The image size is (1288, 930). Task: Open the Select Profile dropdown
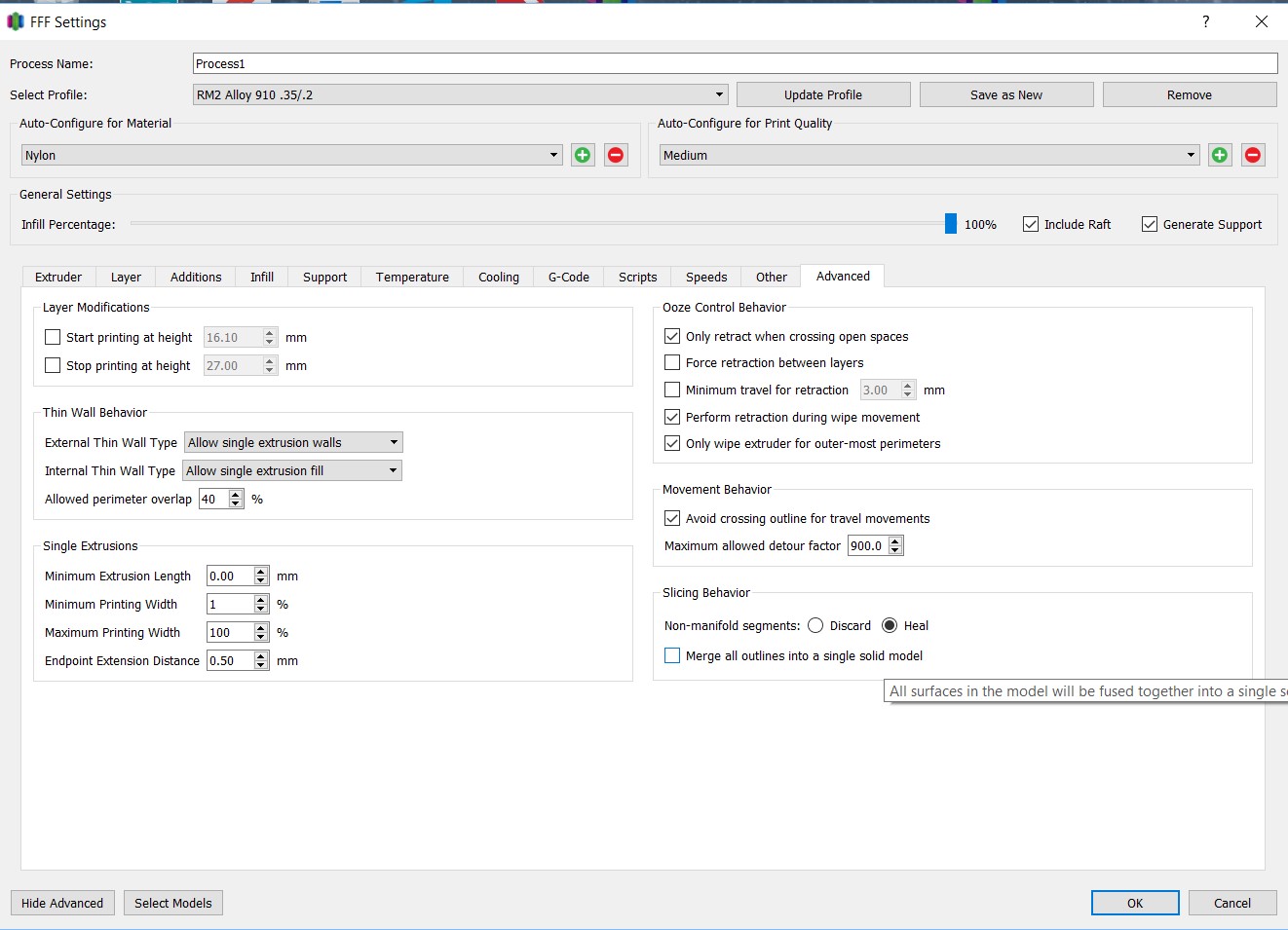(461, 94)
